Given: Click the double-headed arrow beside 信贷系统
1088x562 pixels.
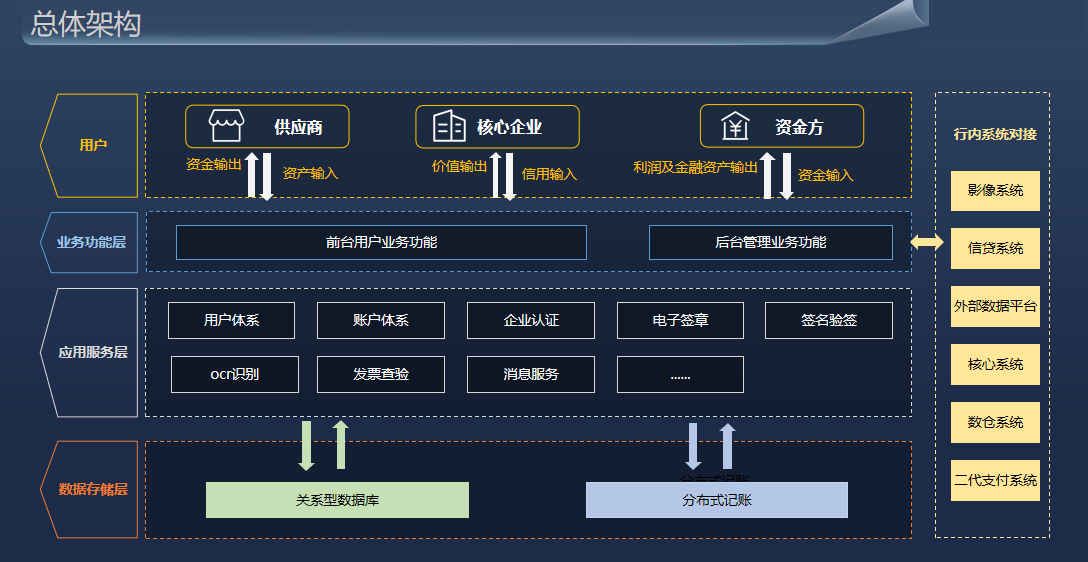Looking at the screenshot, I should (927, 241).
